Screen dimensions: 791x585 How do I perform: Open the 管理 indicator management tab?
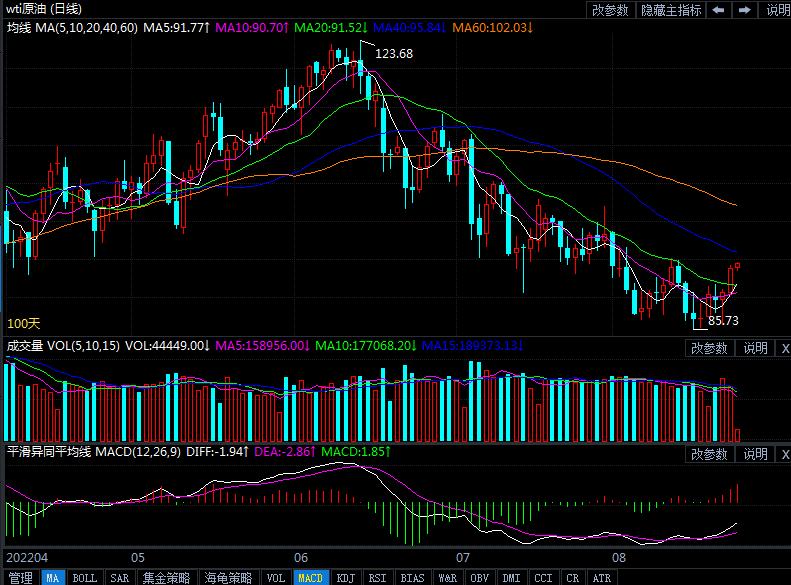(x=20, y=578)
